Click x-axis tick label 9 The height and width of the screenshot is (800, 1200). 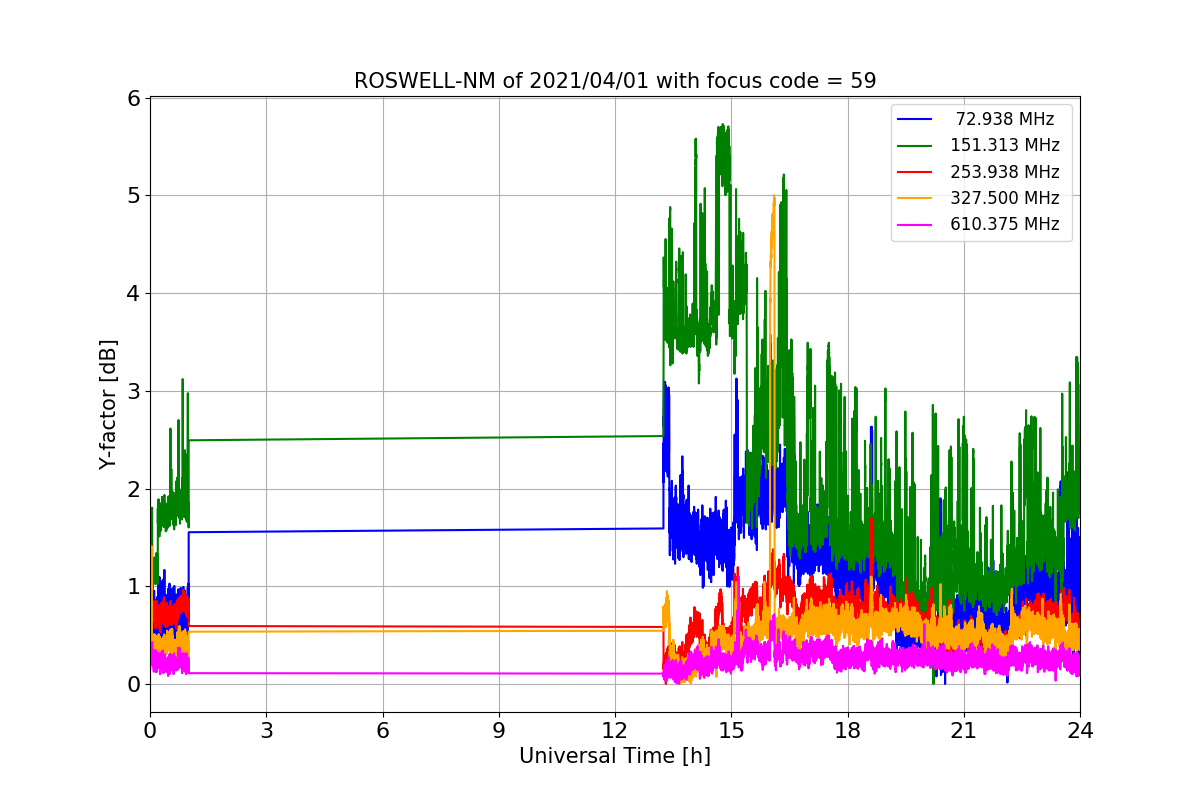coord(499,731)
